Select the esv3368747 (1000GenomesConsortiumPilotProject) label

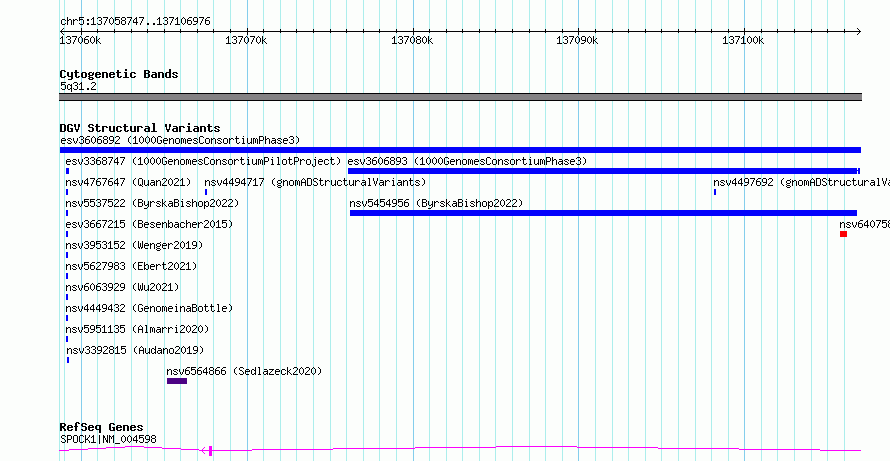click(x=203, y=161)
